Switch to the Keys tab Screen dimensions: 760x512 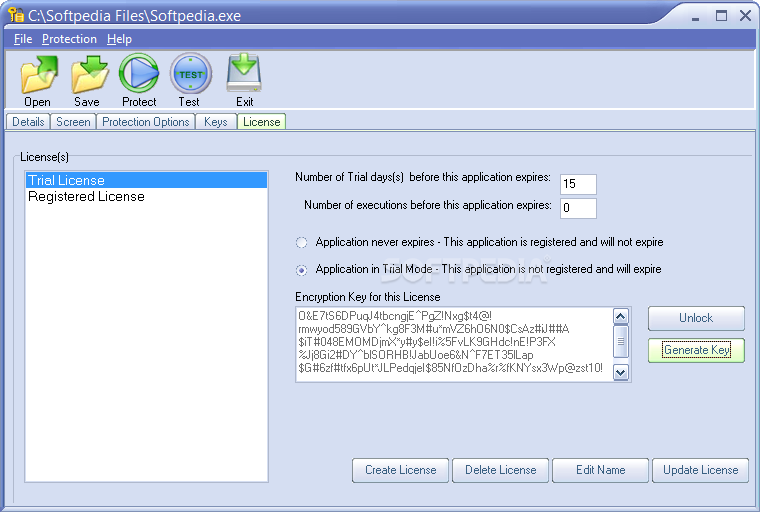216,122
